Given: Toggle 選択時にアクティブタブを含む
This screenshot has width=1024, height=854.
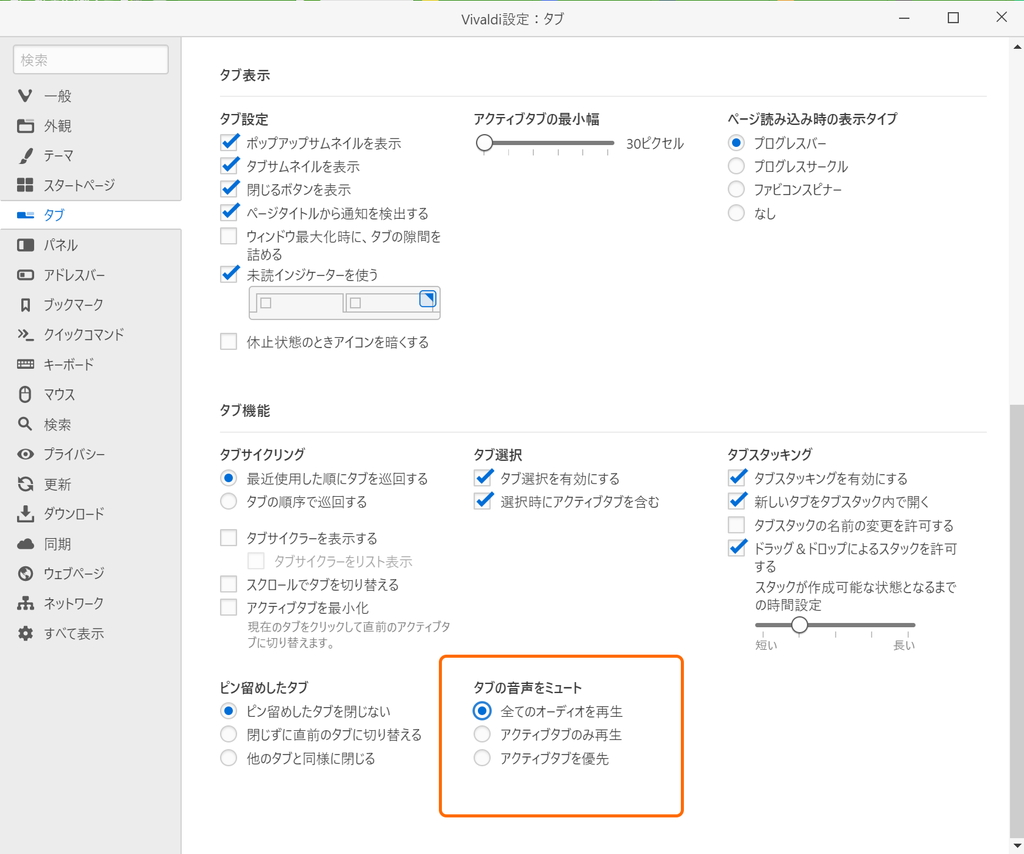Looking at the screenshot, I should [483, 501].
